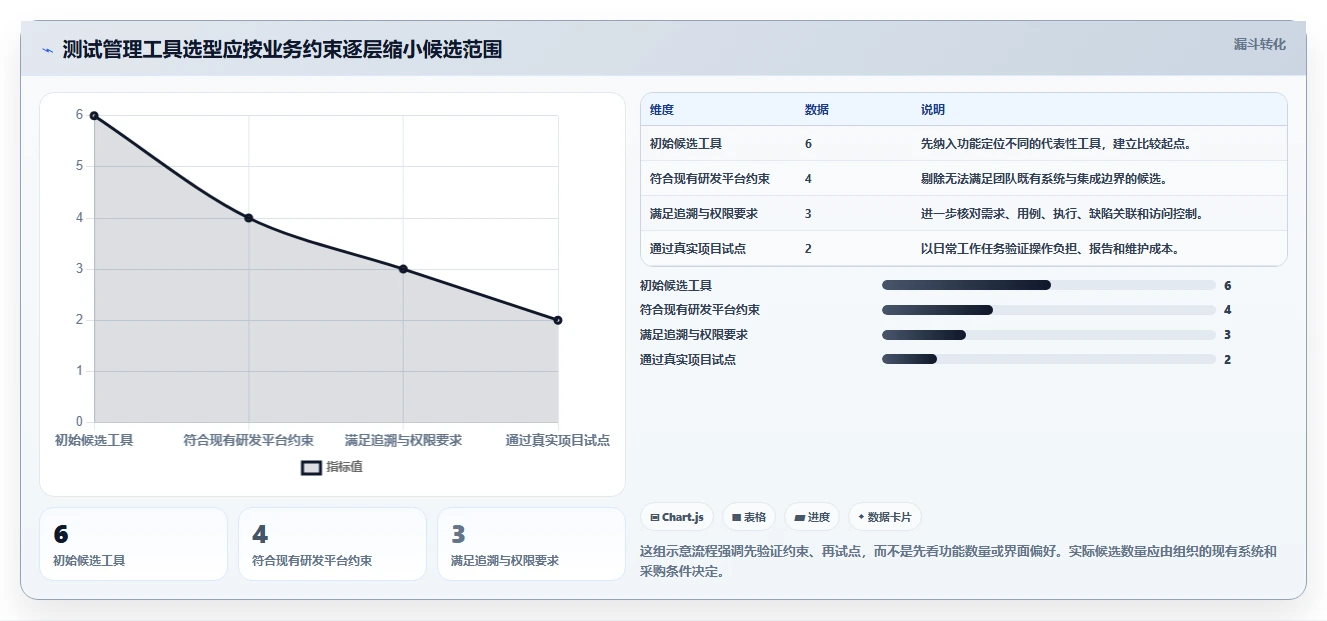The image size is (1327, 621).
Task: Click the table value 3 for 满足追溯与权限要求
Action: coord(808,214)
